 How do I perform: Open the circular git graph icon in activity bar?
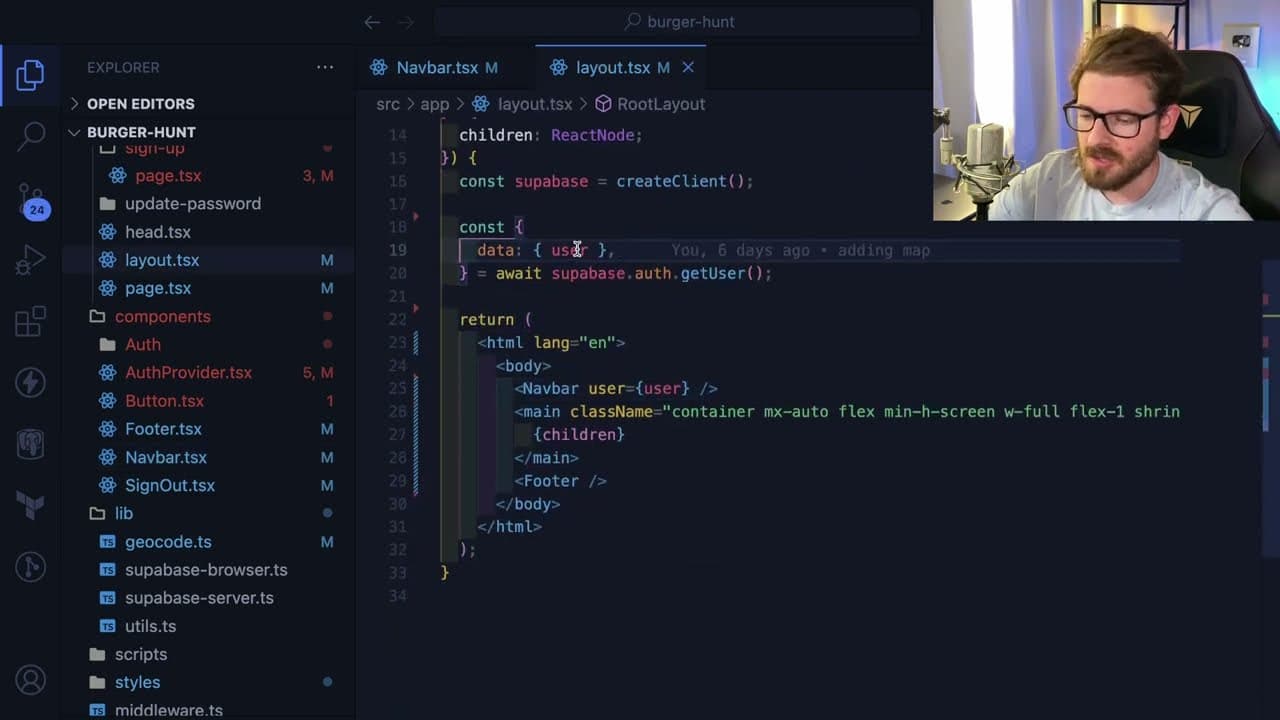[31, 567]
